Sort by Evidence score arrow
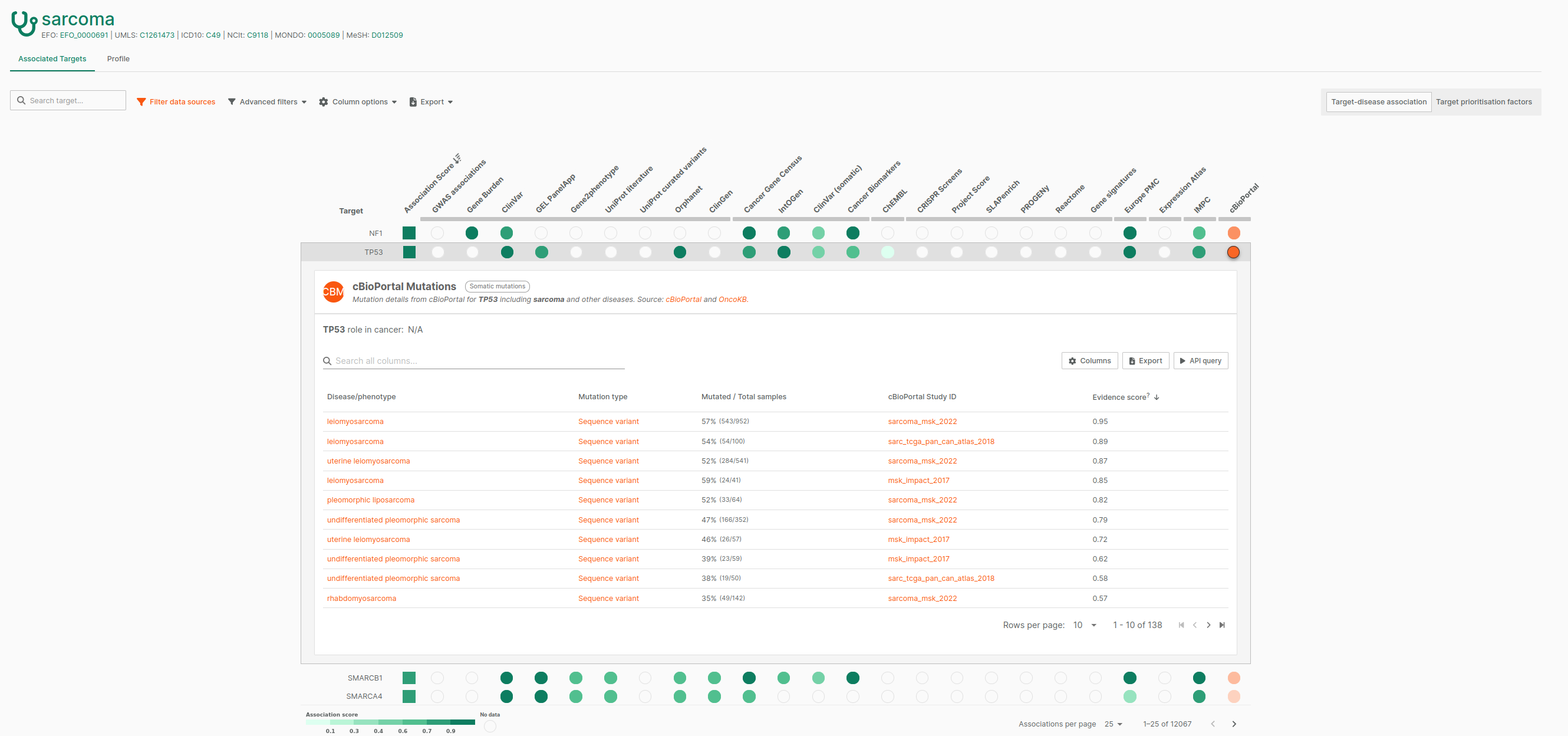Screen dimensions: 1568x736 click(x=1157, y=397)
